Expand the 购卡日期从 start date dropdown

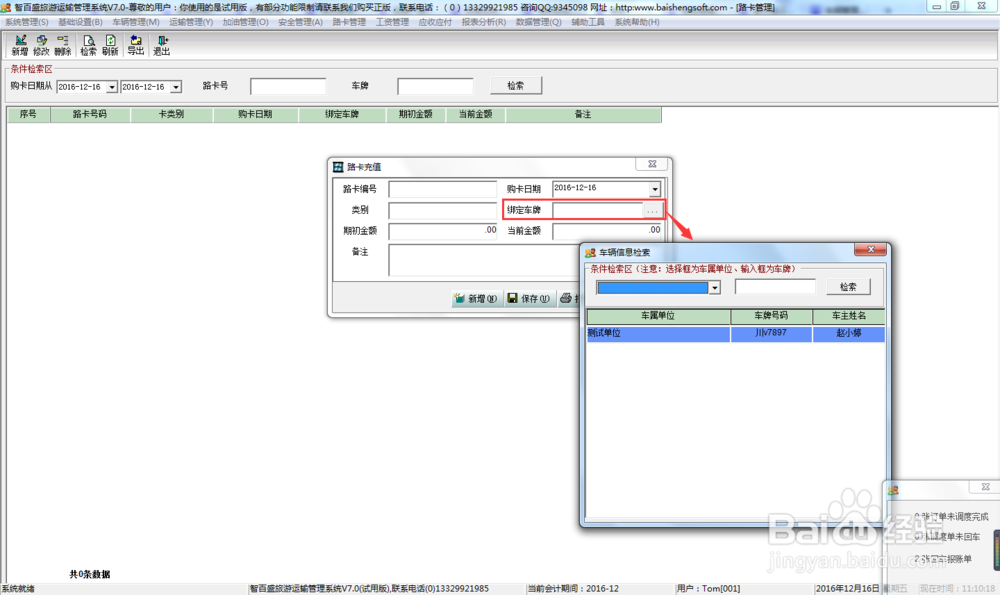point(112,87)
